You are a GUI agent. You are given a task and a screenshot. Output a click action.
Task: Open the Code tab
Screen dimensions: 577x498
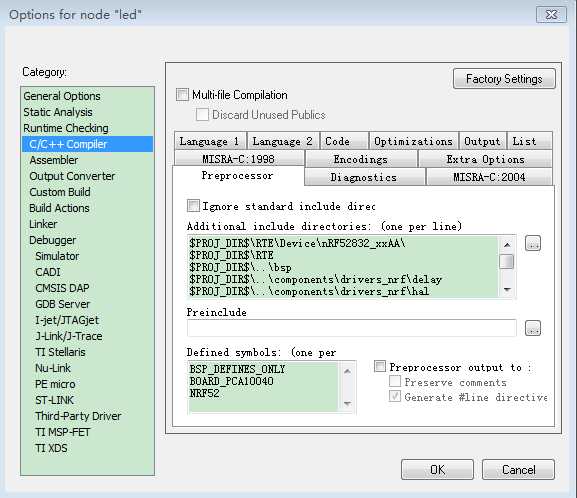coord(344,141)
